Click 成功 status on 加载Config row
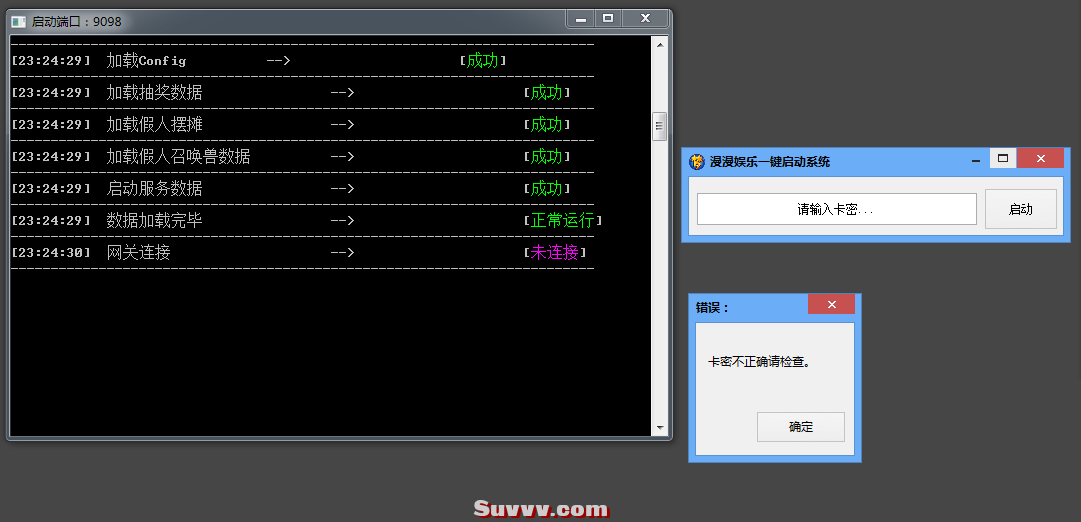This screenshot has height=522, width=1081. coord(483,61)
